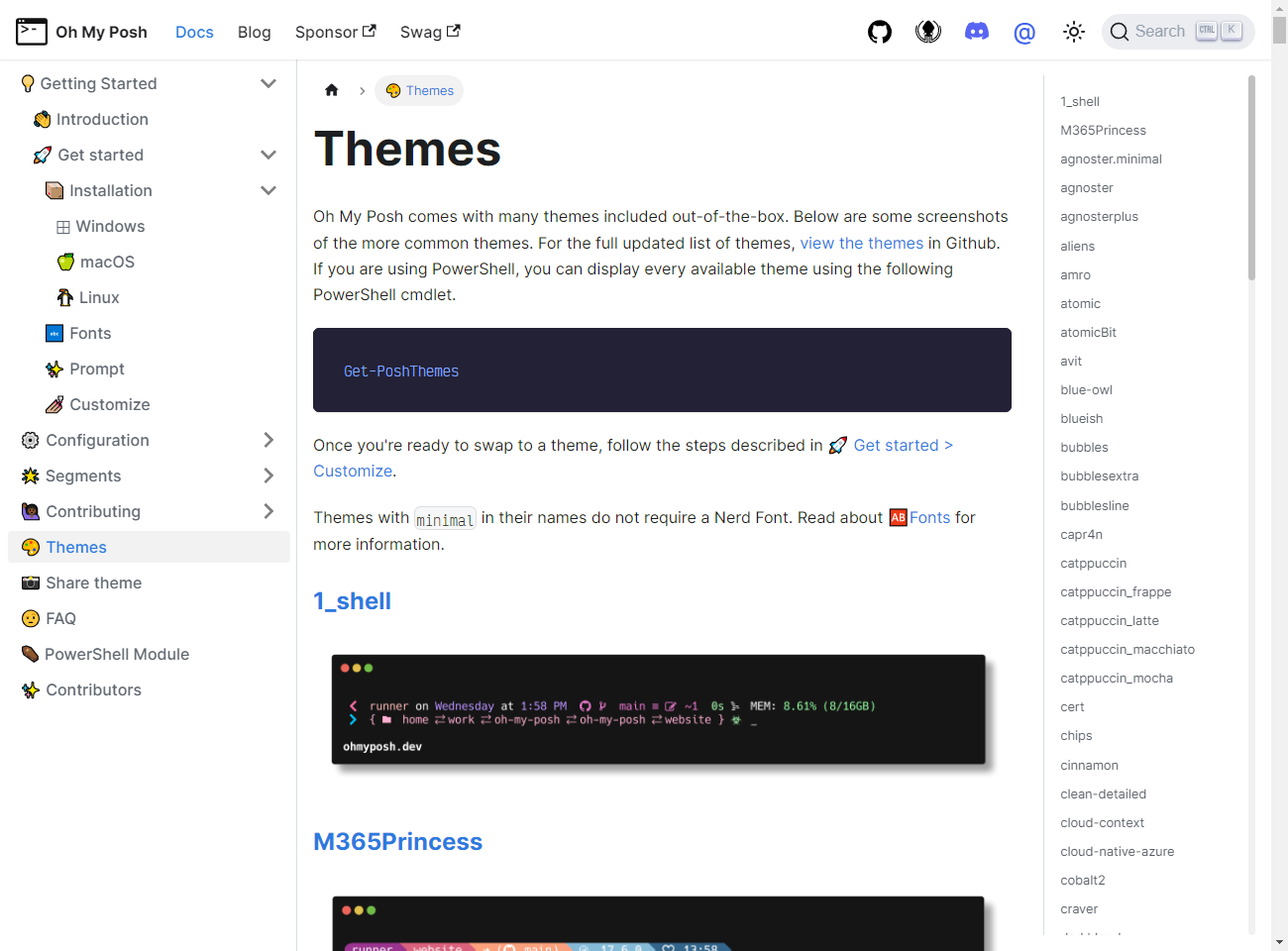The height and width of the screenshot is (951, 1288).
Task: Jump to catppuccin_mocha in table of contents
Action: 1116,679
